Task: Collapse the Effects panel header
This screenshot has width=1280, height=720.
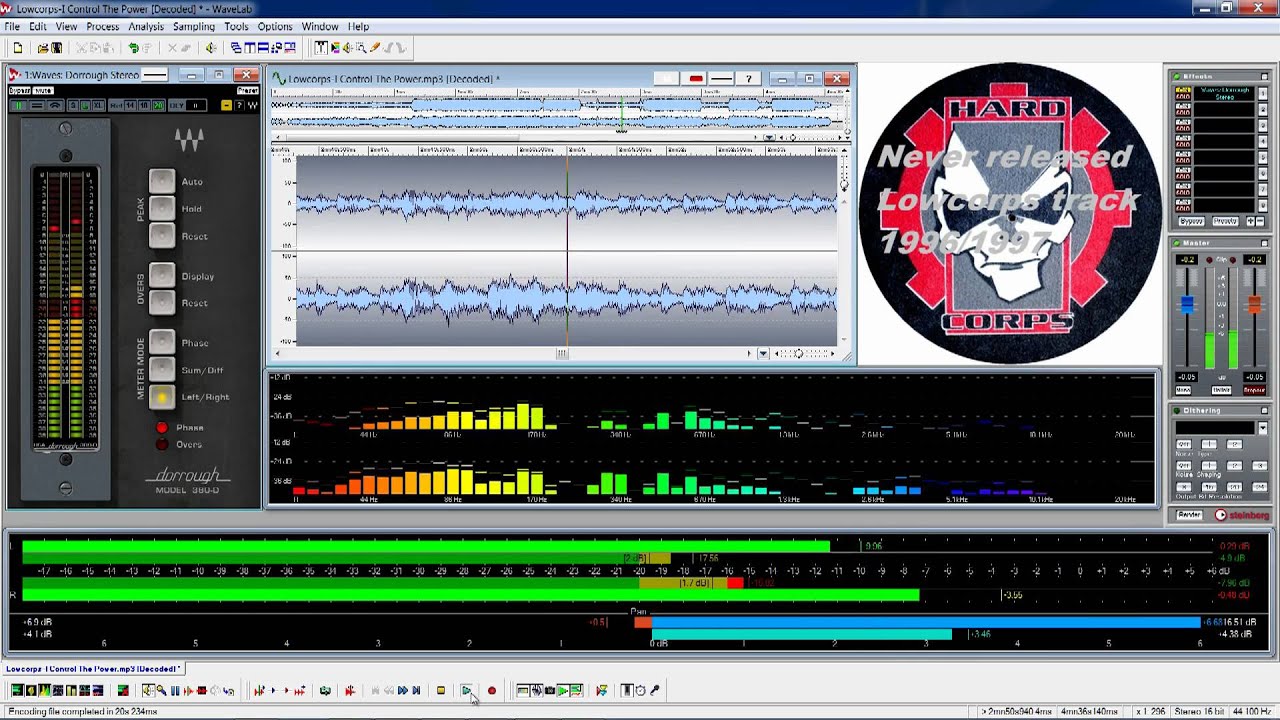Action: tap(1265, 76)
